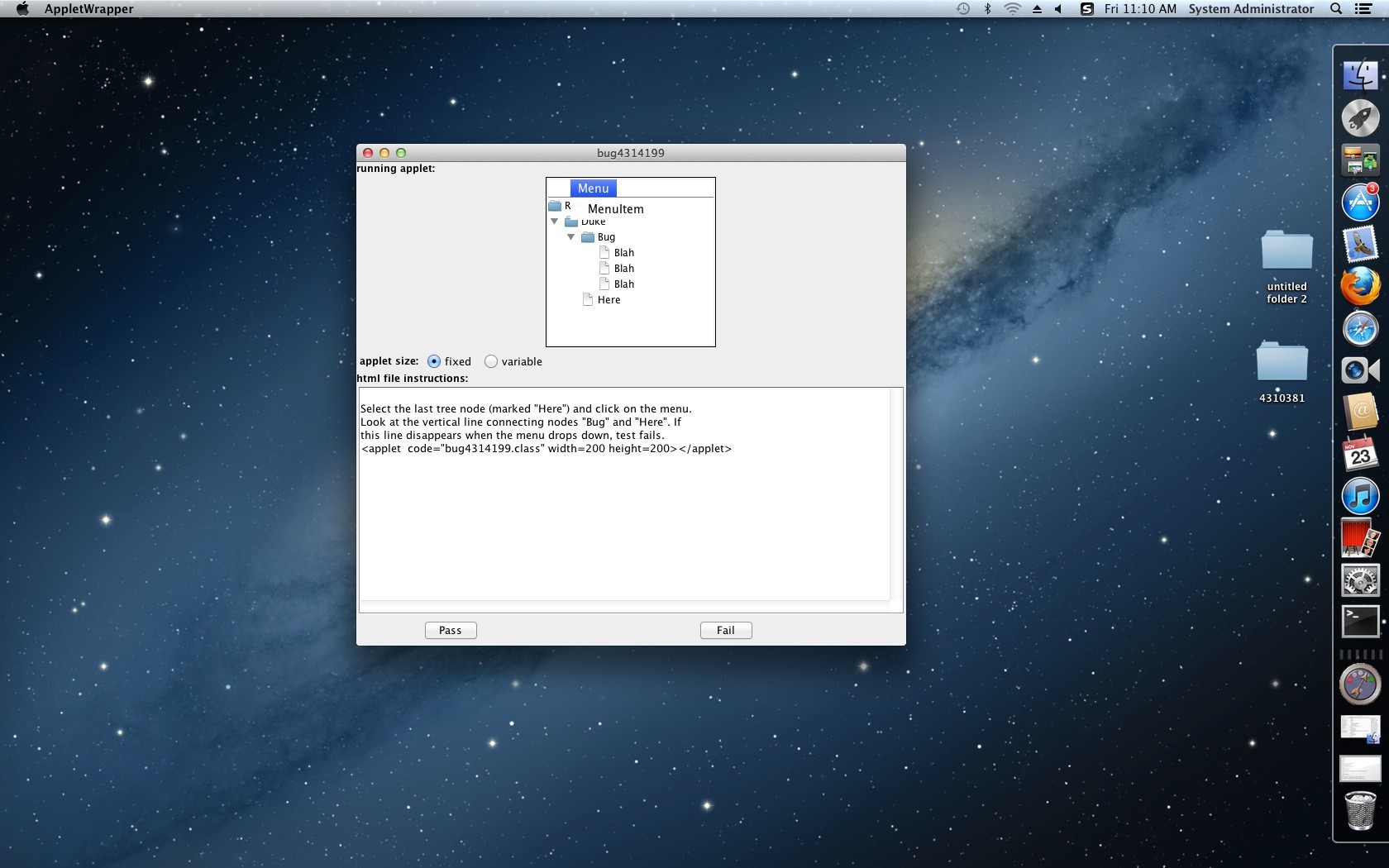Choose MenuItem from the dropped menu
The height and width of the screenshot is (868, 1389).
(615, 209)
